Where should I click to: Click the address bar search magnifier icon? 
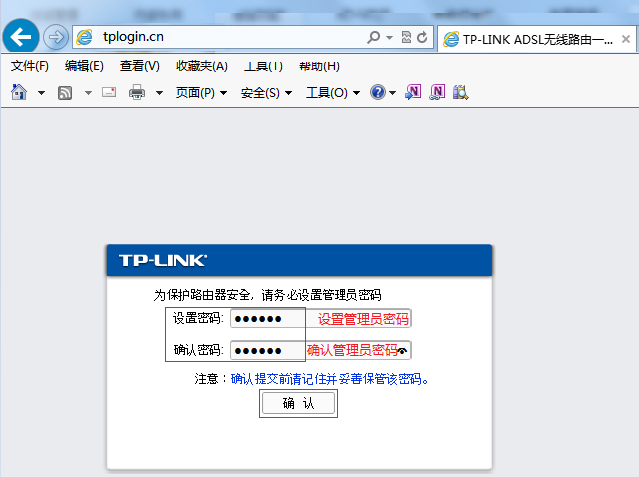pos(373,37)
